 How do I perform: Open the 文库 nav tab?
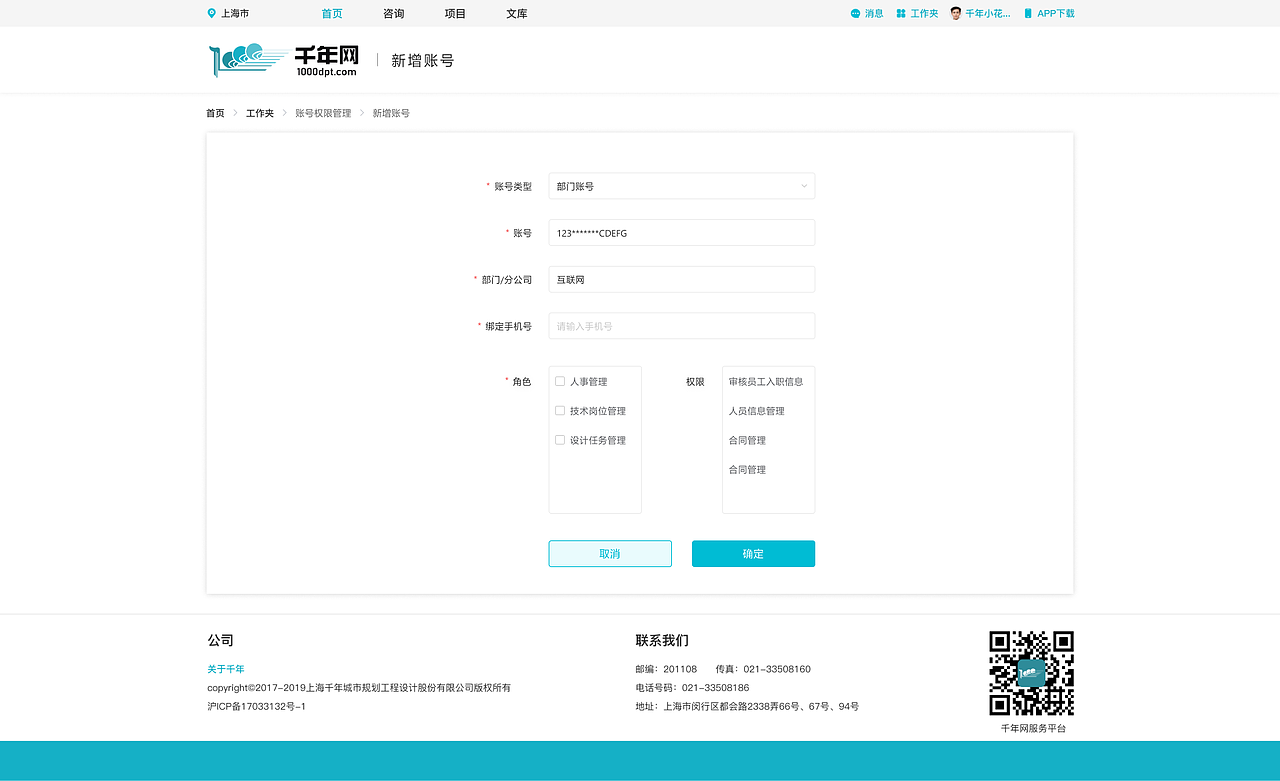pyautogui.click(x=517, y=14)
